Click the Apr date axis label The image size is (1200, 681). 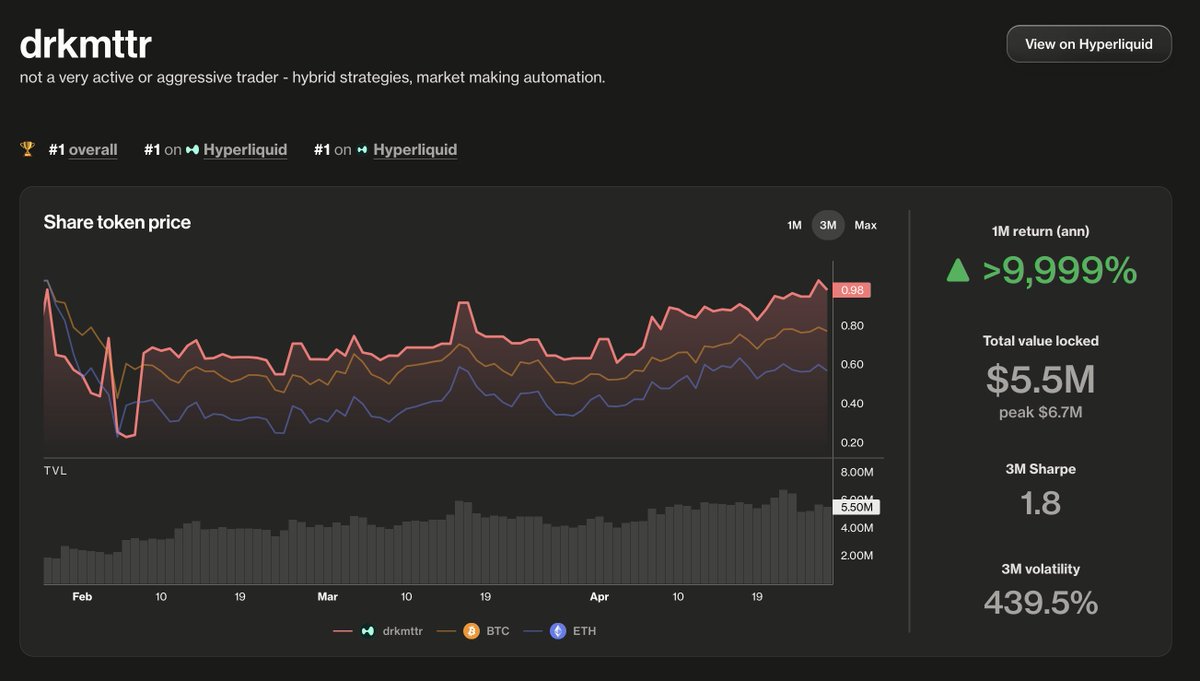[599, 597]
